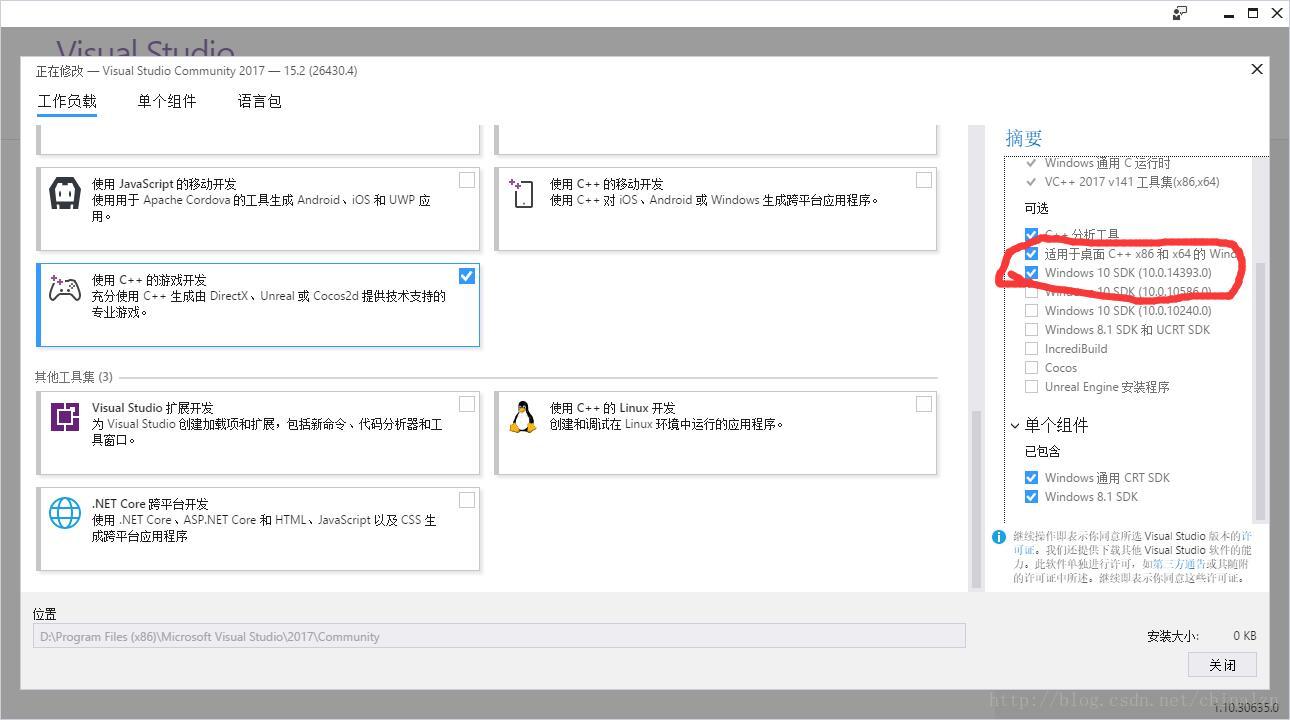The height and width of the screenshot is (720, 1290).
Task: Click the 可选 section label
Action: (x=1036, y=208)
